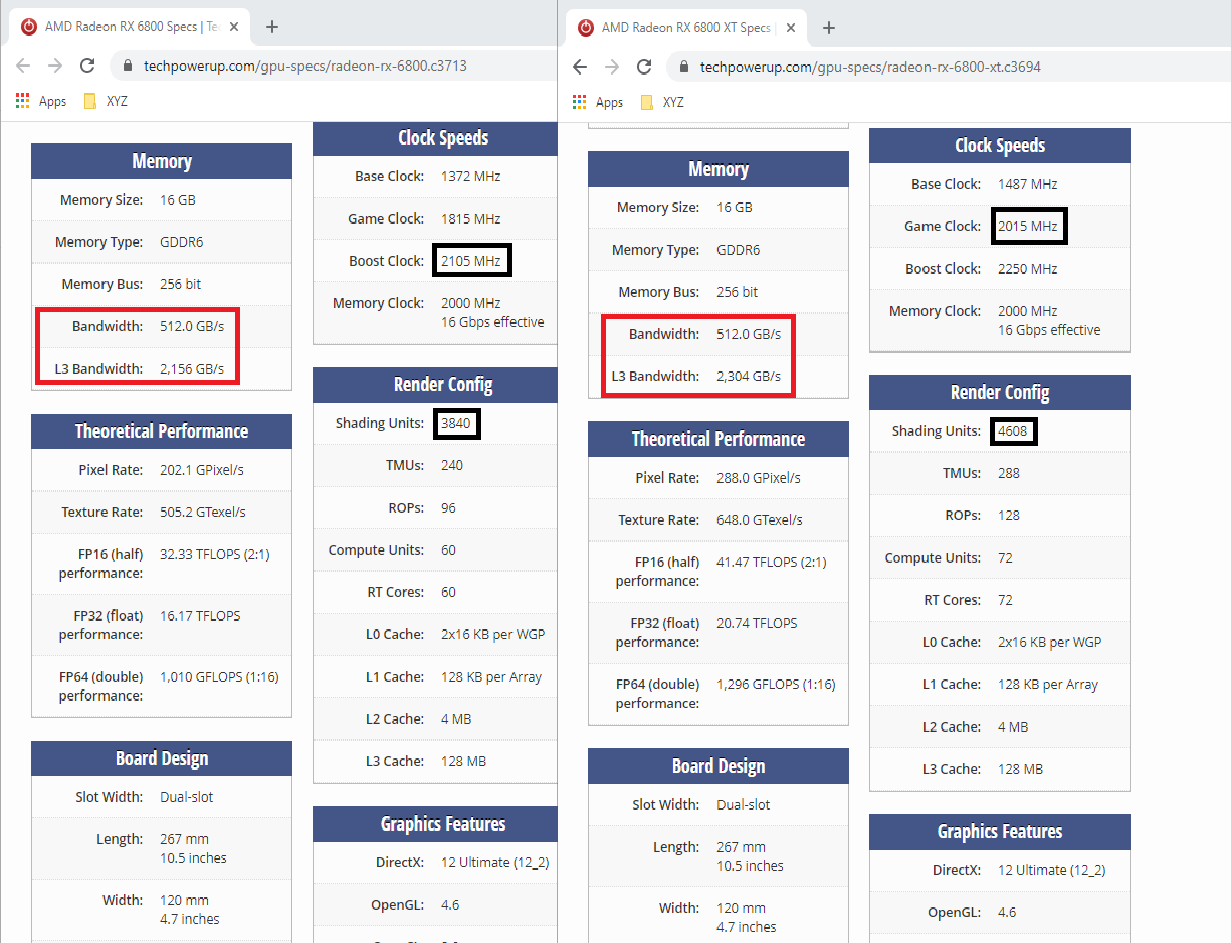Image resolution: width=1231 pixels, height=943 pixels.
Task: Click 128 ROPs value
Action: coord(1009,515)
